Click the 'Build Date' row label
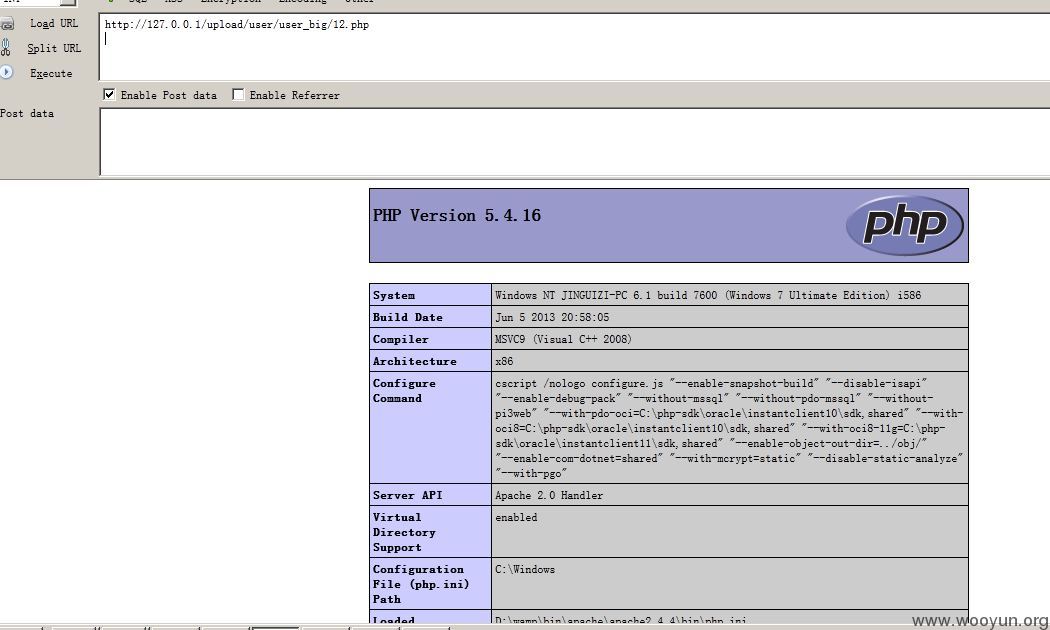This screenshot has width=1050, height=630. [407, 317]
